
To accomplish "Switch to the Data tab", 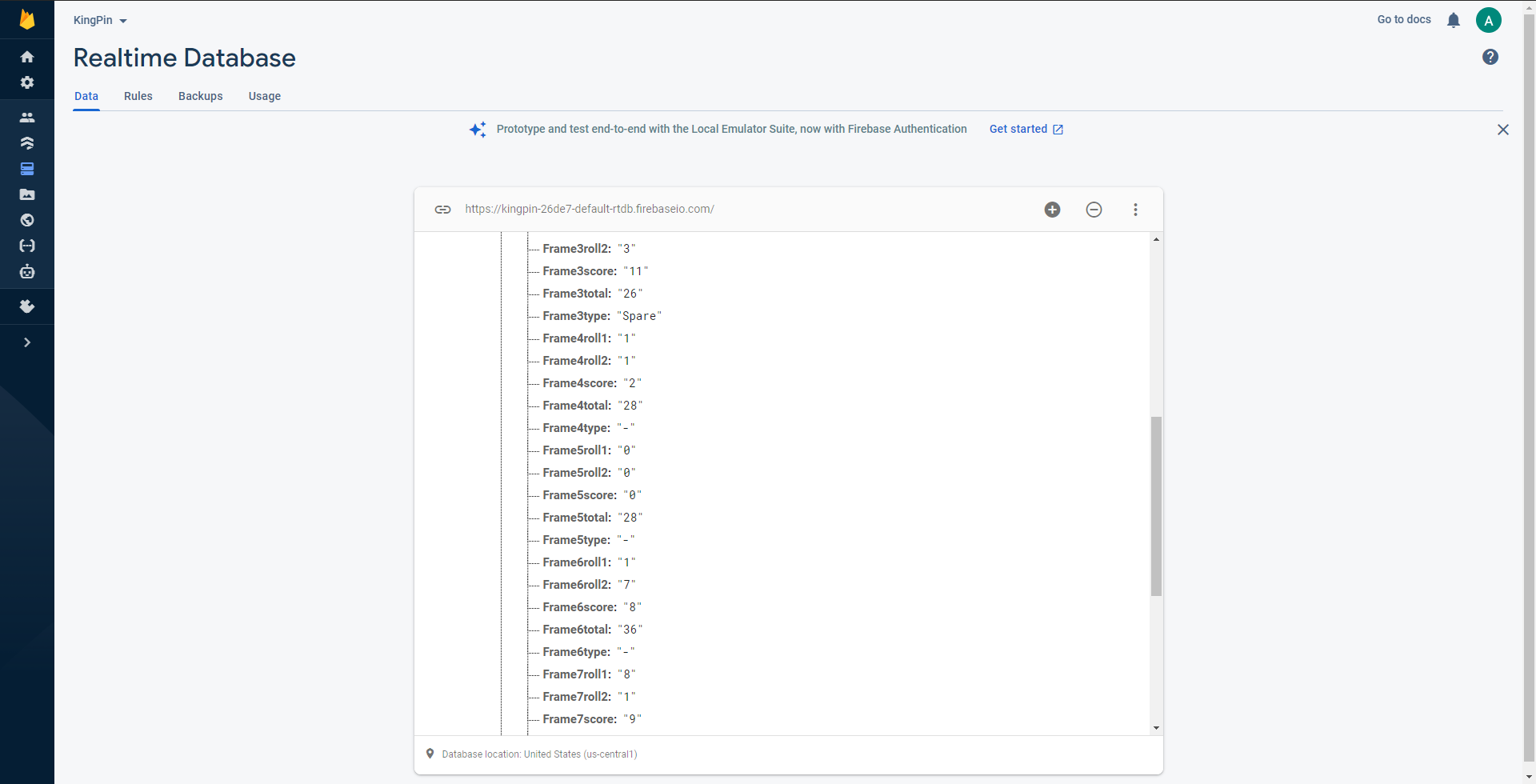I will pos(86,96).
